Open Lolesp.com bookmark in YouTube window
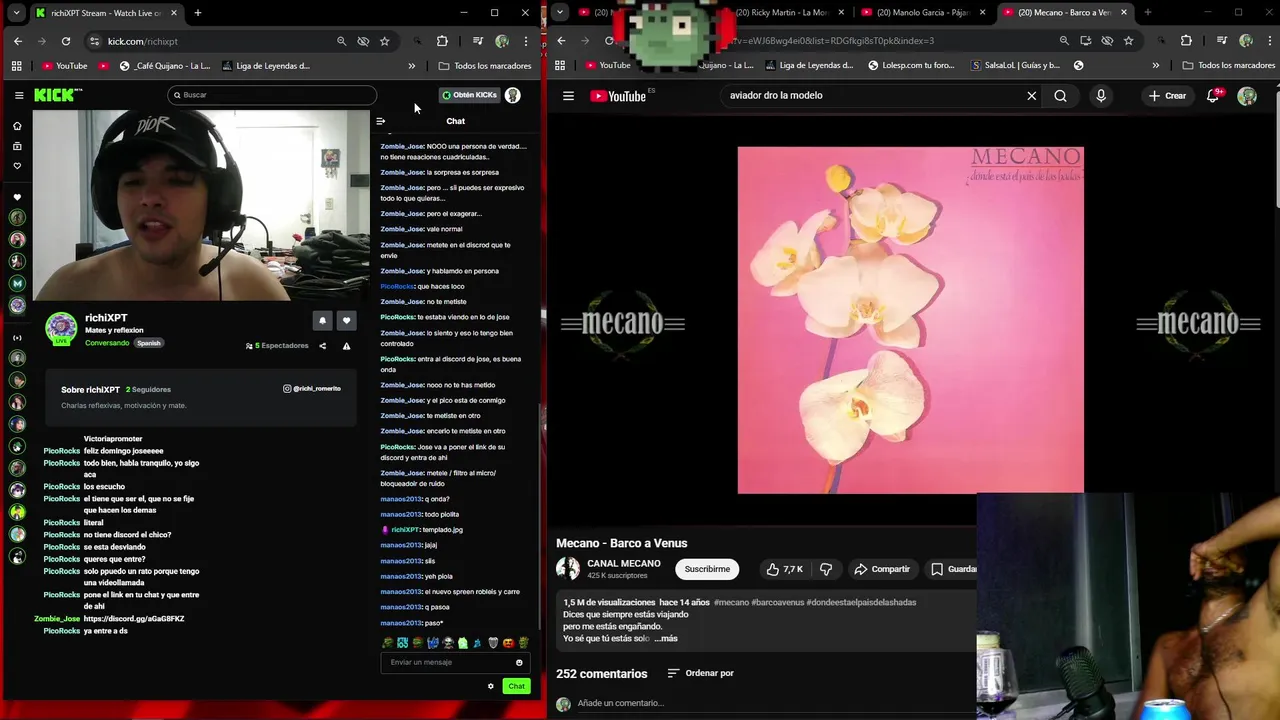The image size is (1280, 720). pyautogui.click(x=911, y=66)
